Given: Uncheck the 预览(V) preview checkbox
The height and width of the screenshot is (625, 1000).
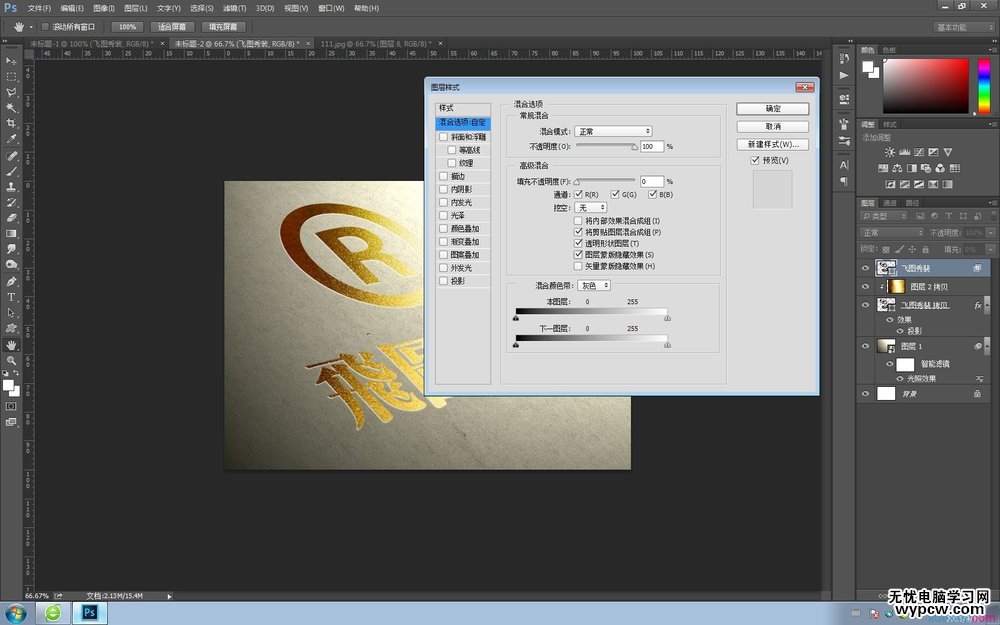Looking at the screenshot, I should pyautogui.click(x=755, y=161).
